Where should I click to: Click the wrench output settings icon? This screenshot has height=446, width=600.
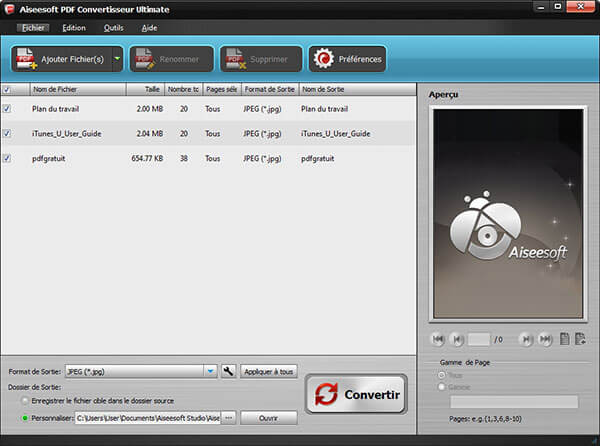click(228, 371)
